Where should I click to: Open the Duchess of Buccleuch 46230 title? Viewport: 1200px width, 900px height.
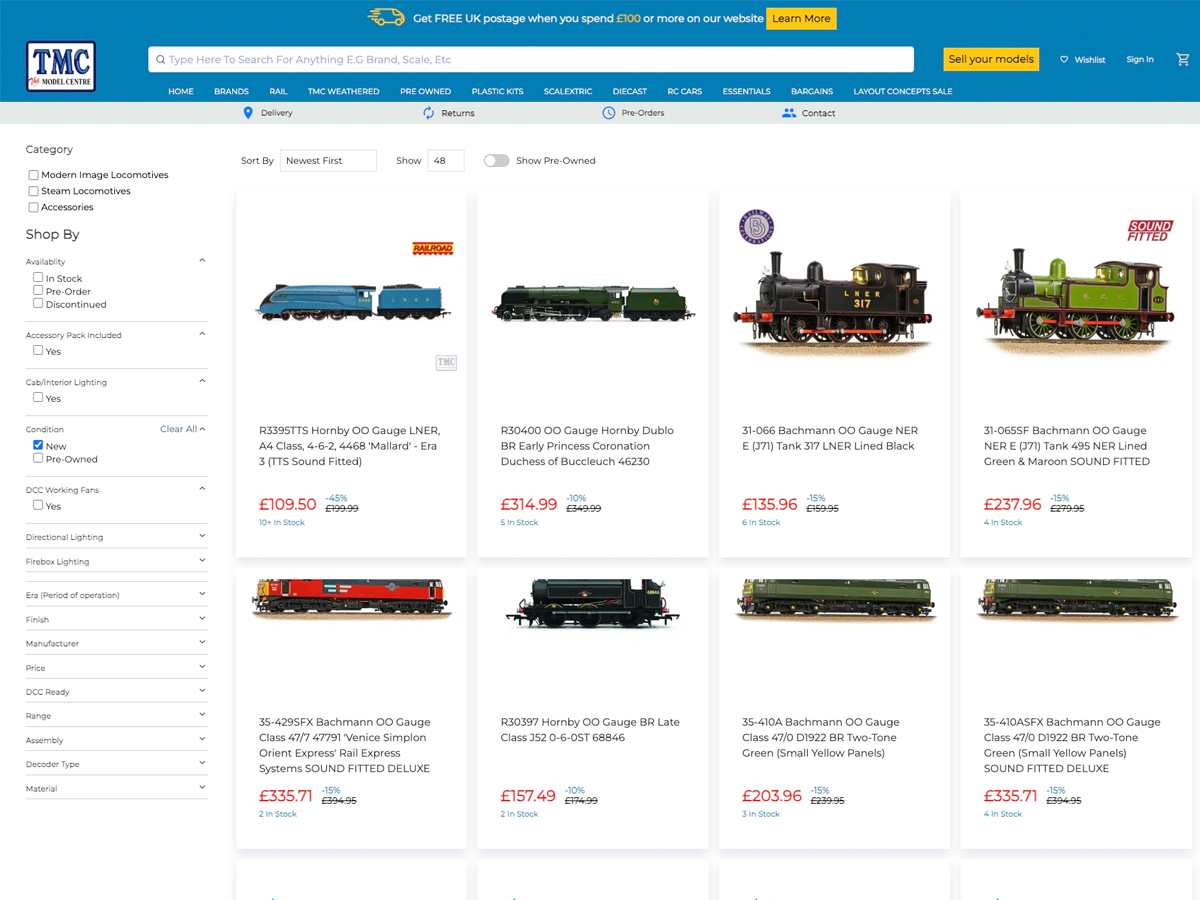[x=588, y=446]
